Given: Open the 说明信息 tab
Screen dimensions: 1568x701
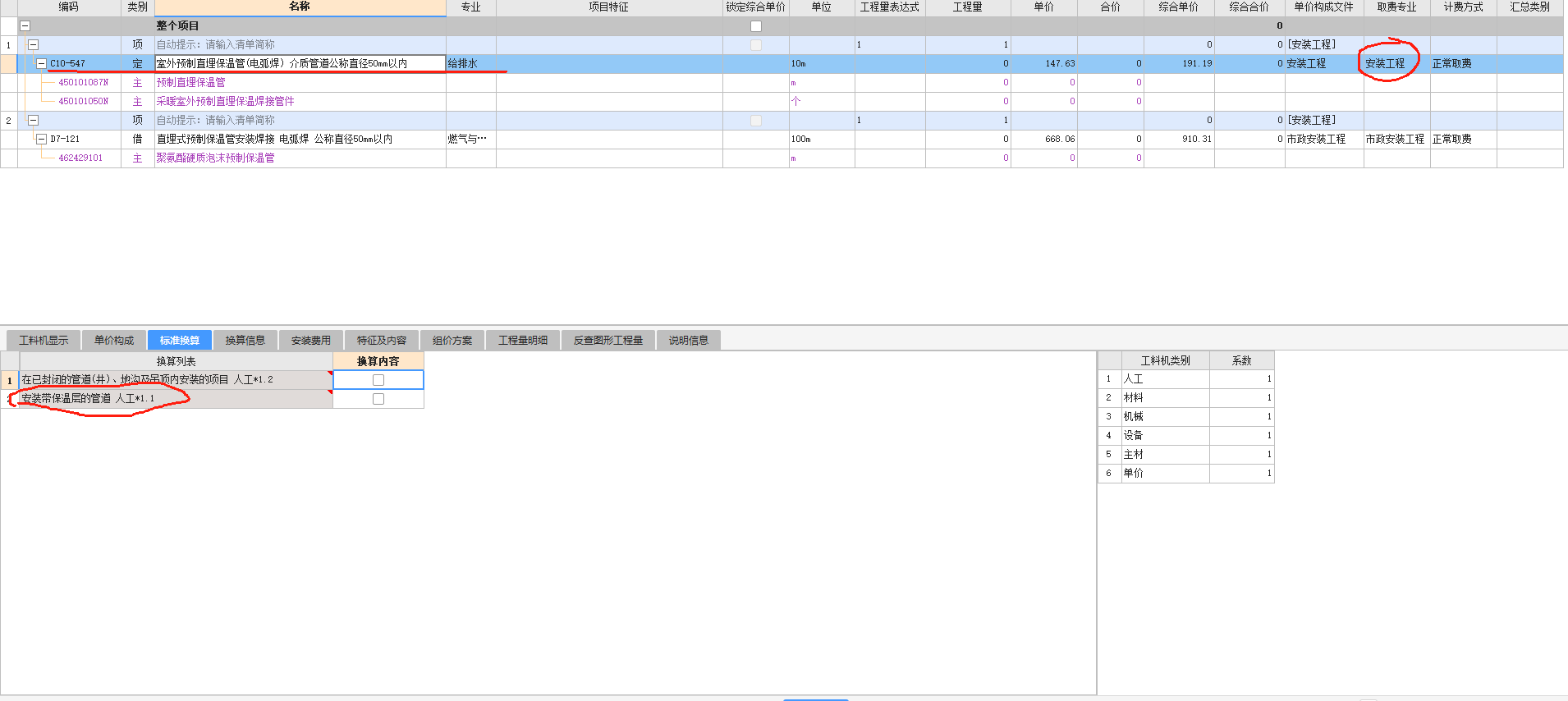Looking at the screenshot, I should tap(689, 340).
